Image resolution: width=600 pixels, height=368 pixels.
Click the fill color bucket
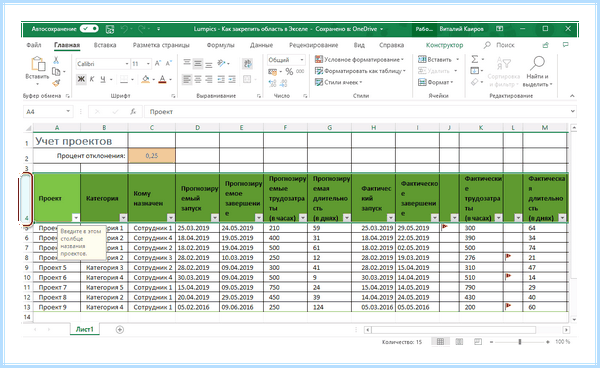tap(145, 79)
